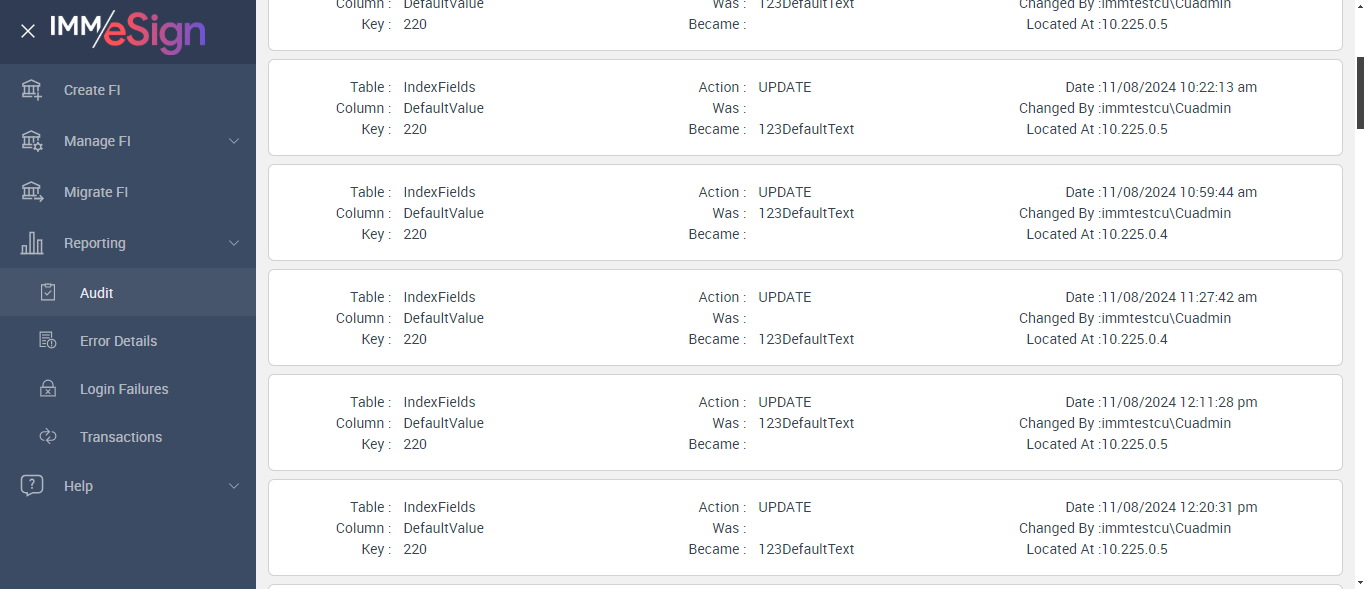Click the IMM eSign logo
The image size is (1366, 589).
128,31
